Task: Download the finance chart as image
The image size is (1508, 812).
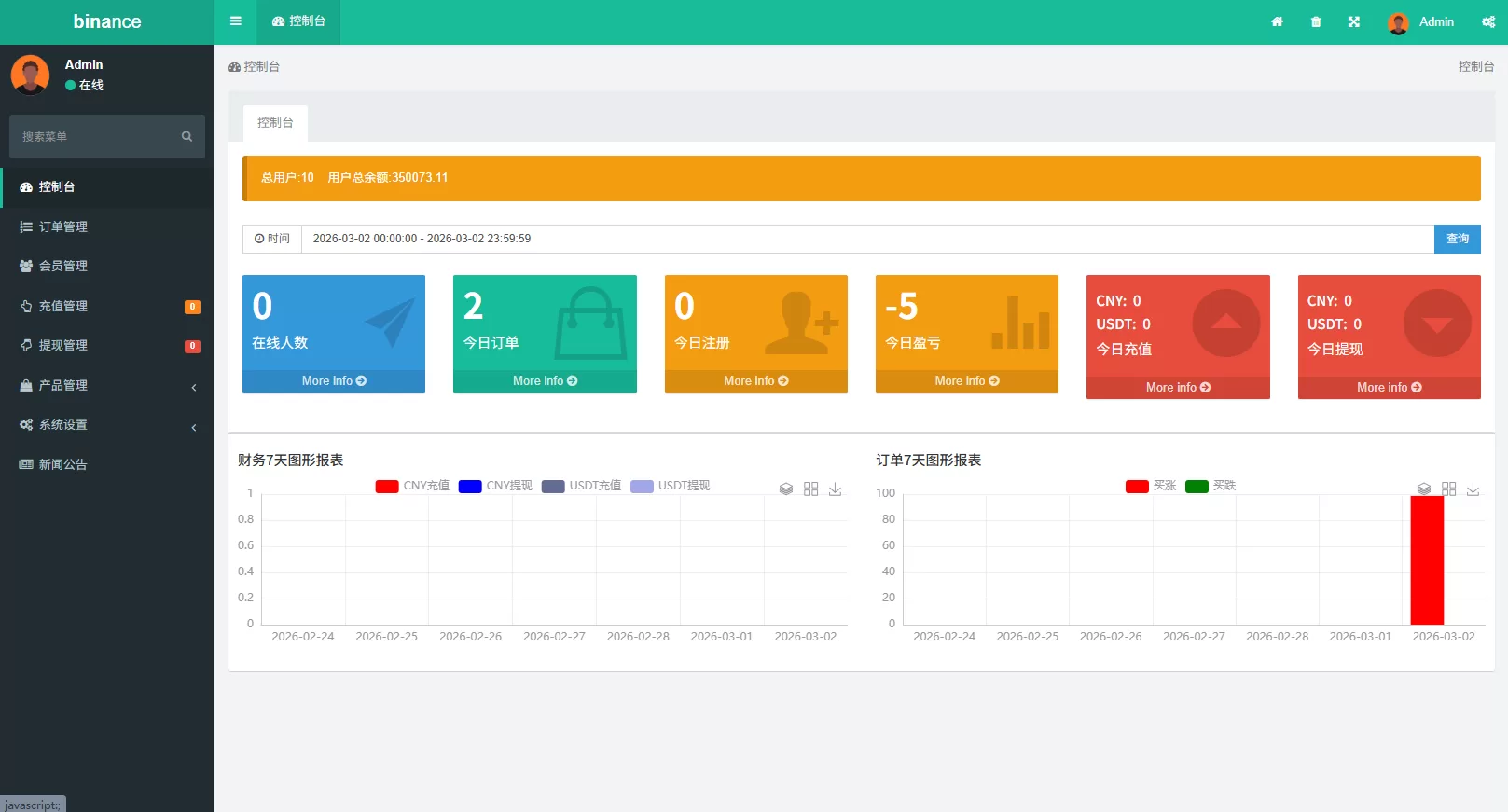Action: 835,489
